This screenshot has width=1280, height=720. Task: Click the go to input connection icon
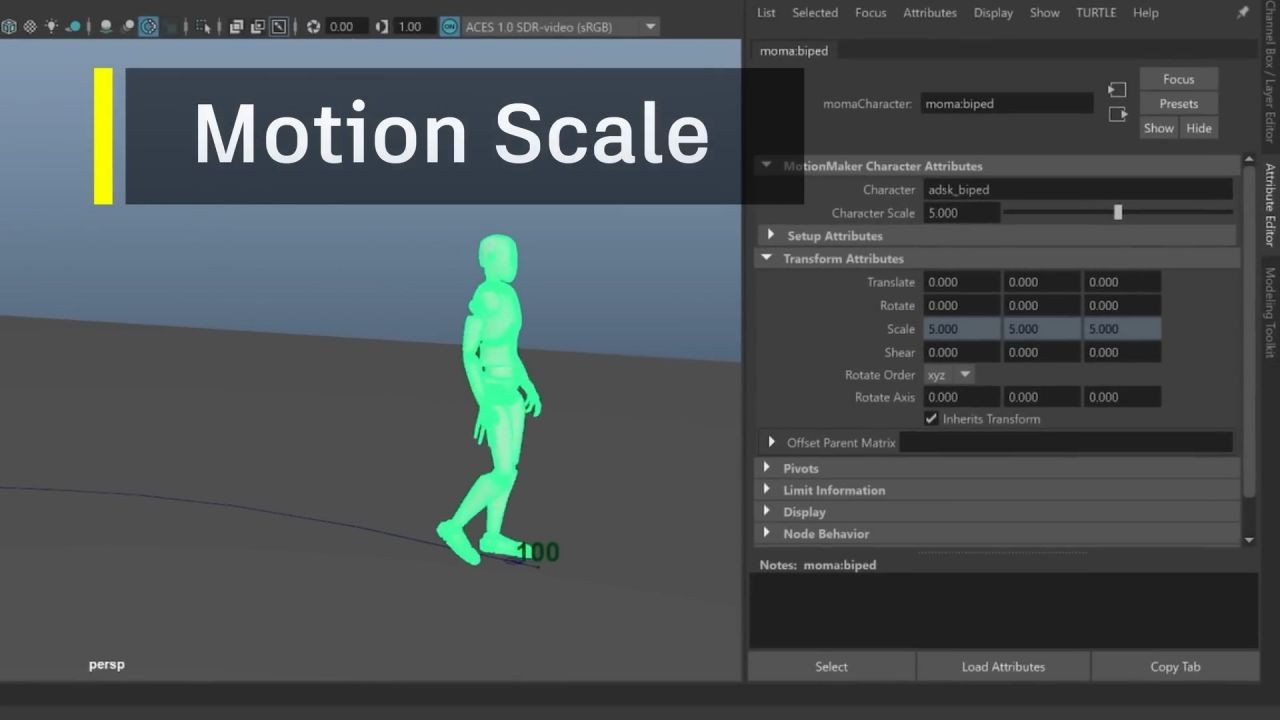(1117, 90)
